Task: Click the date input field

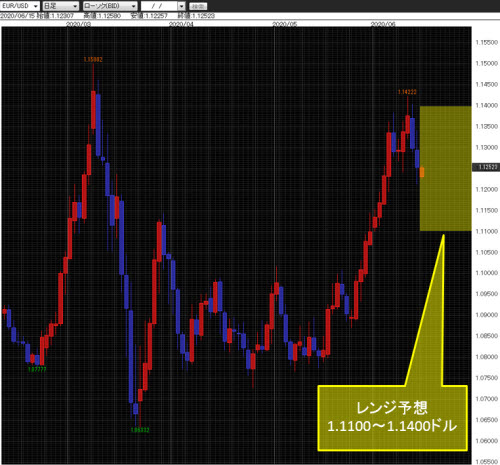Action: click(159, 6)
